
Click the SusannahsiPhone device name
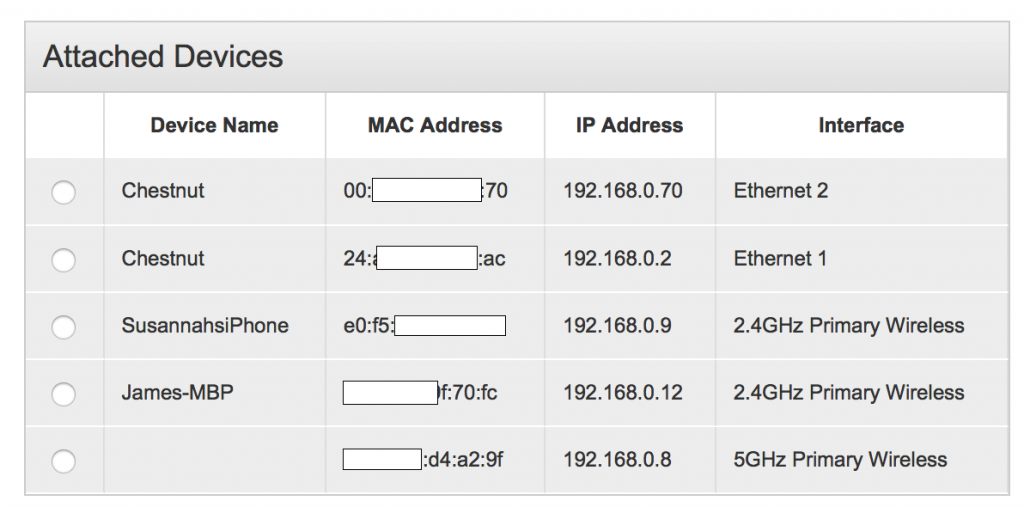click(205, 325)
